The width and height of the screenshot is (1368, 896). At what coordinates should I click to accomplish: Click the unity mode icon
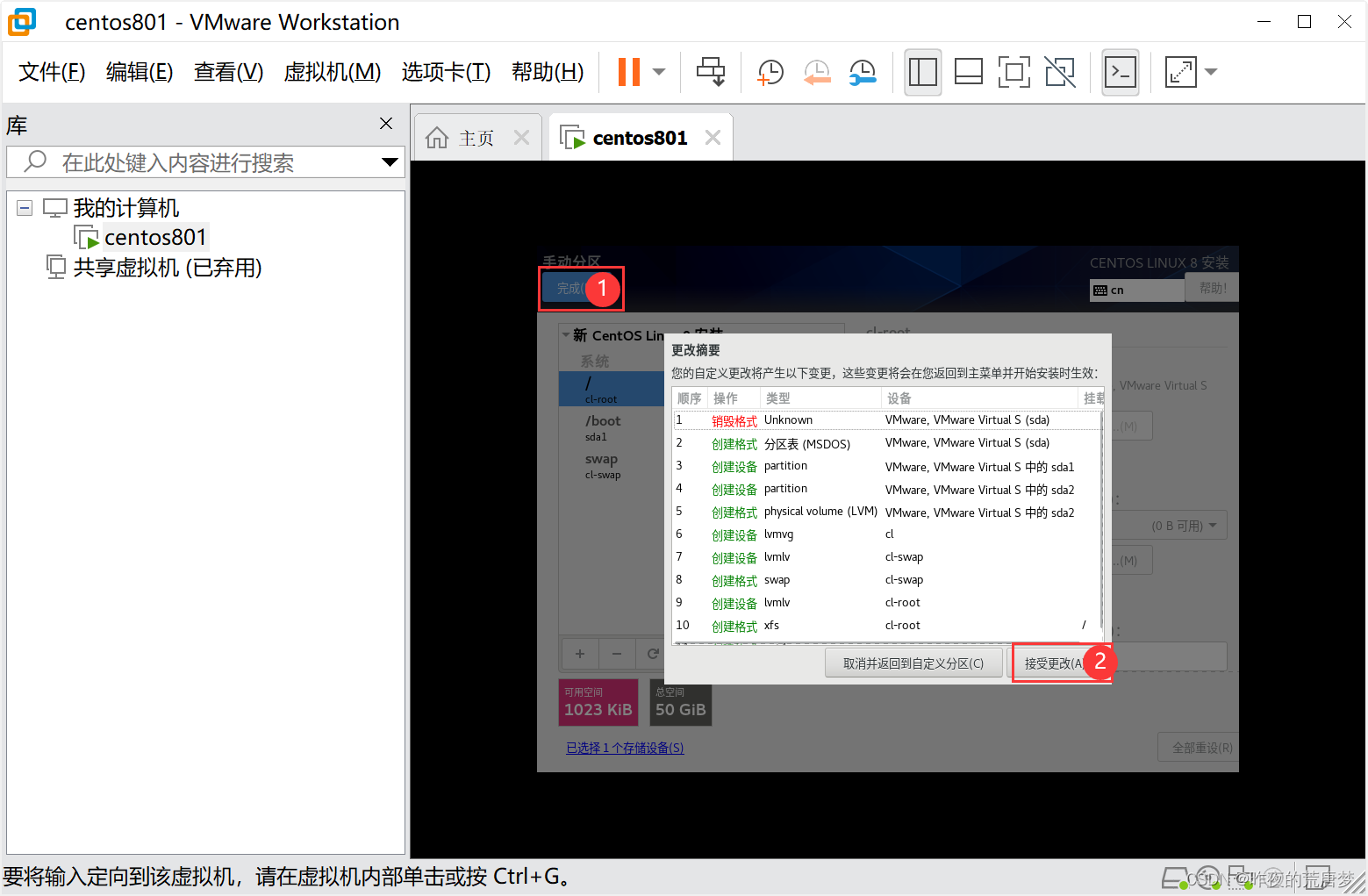point(1060,72)
